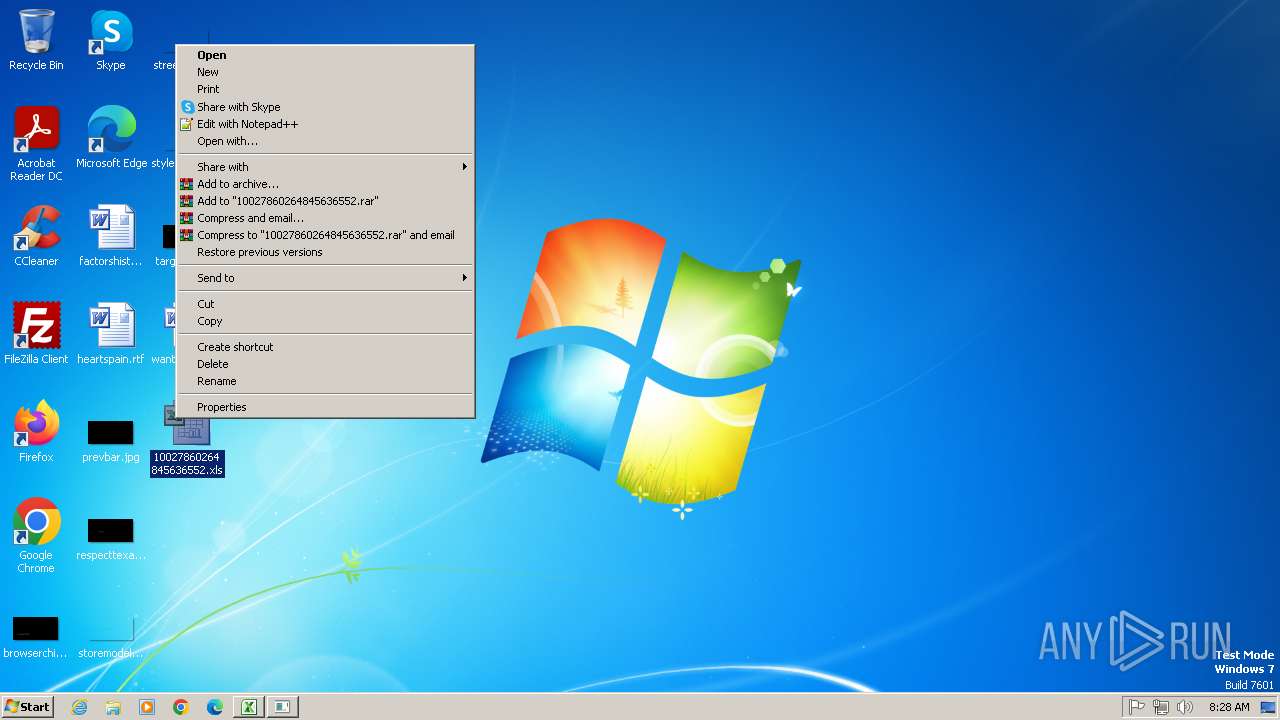The width and height of the screenshot is (1280, 720).
Task: Choose New in the context menu
Action: click(325, 72)
